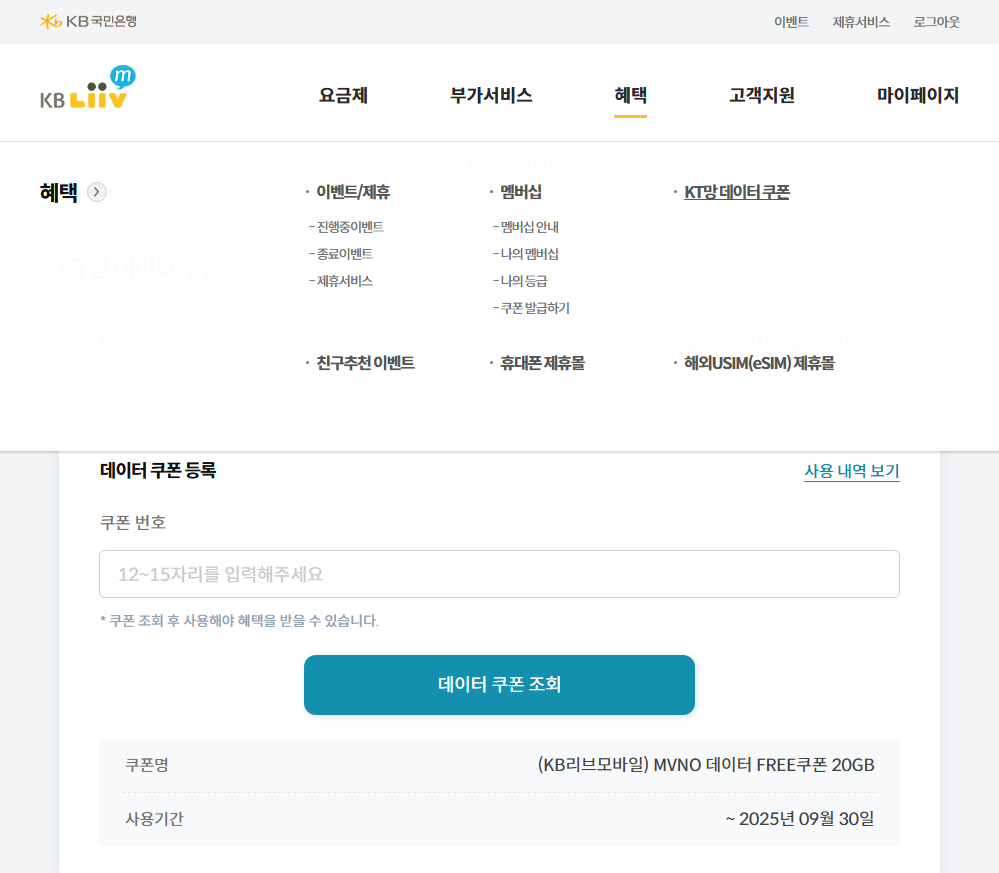Open 쿠폰 발급하기 submenu item
This screenshot has height=873, width=999.
click(x=535, y=308)
